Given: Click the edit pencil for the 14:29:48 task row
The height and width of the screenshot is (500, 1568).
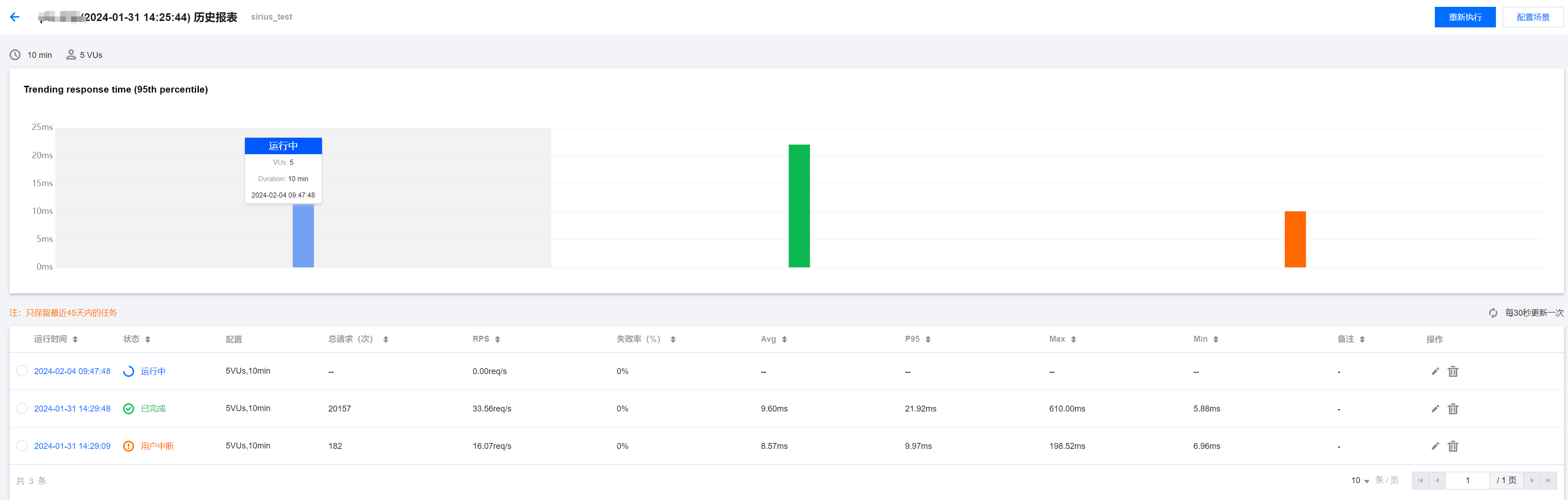Looking at the screenshot, I should point(1435,409).
